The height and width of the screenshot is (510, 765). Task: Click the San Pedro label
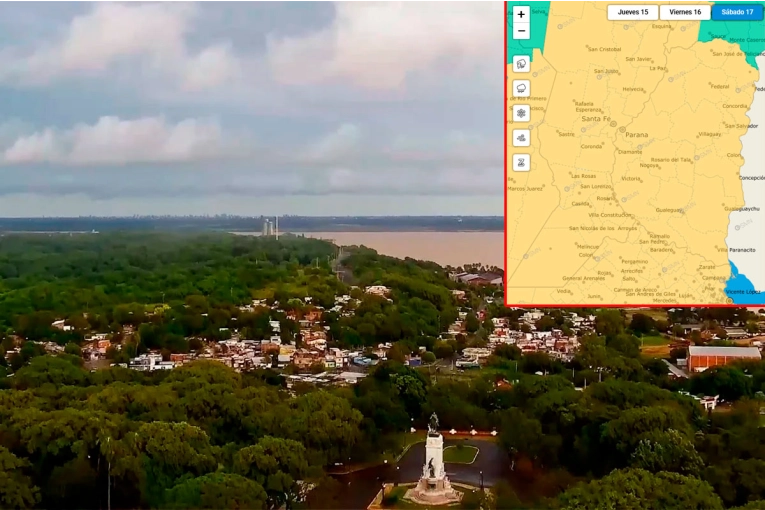point(651,242)
